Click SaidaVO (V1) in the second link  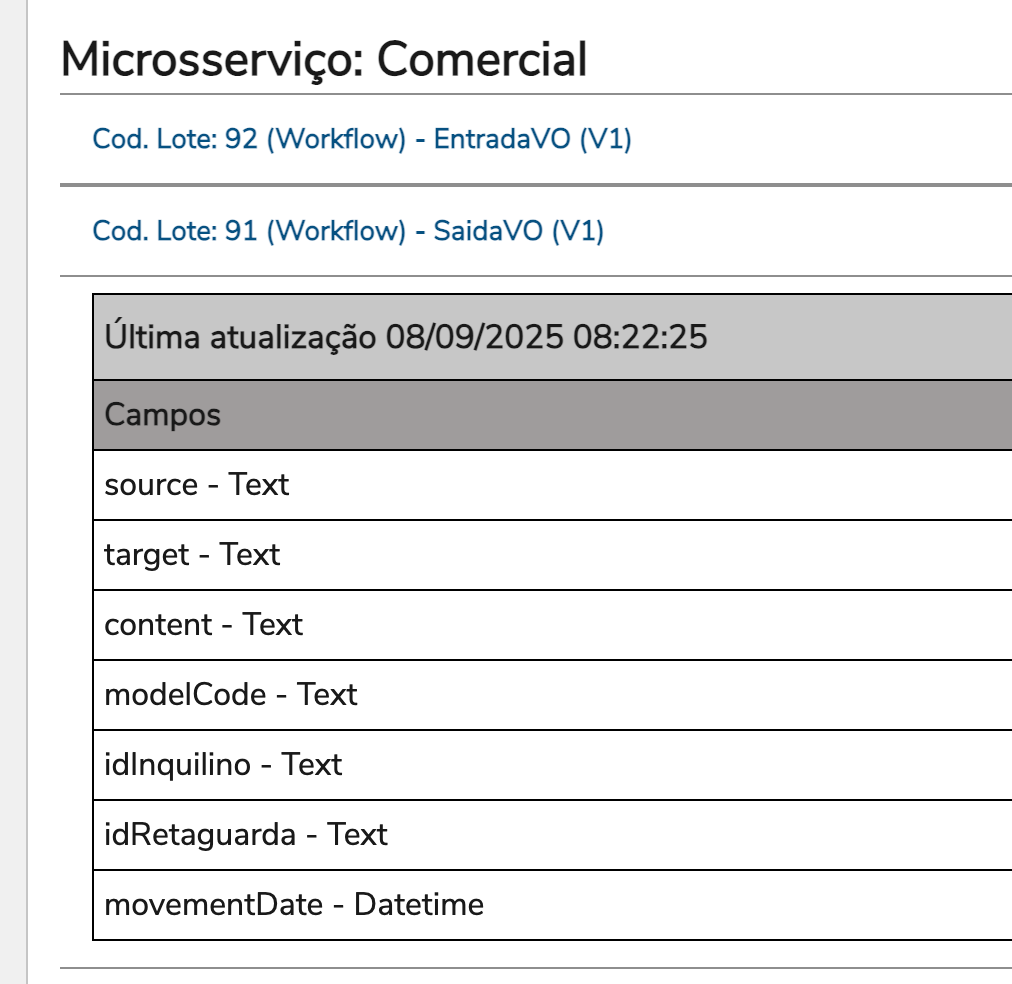[x=518, y=231]
